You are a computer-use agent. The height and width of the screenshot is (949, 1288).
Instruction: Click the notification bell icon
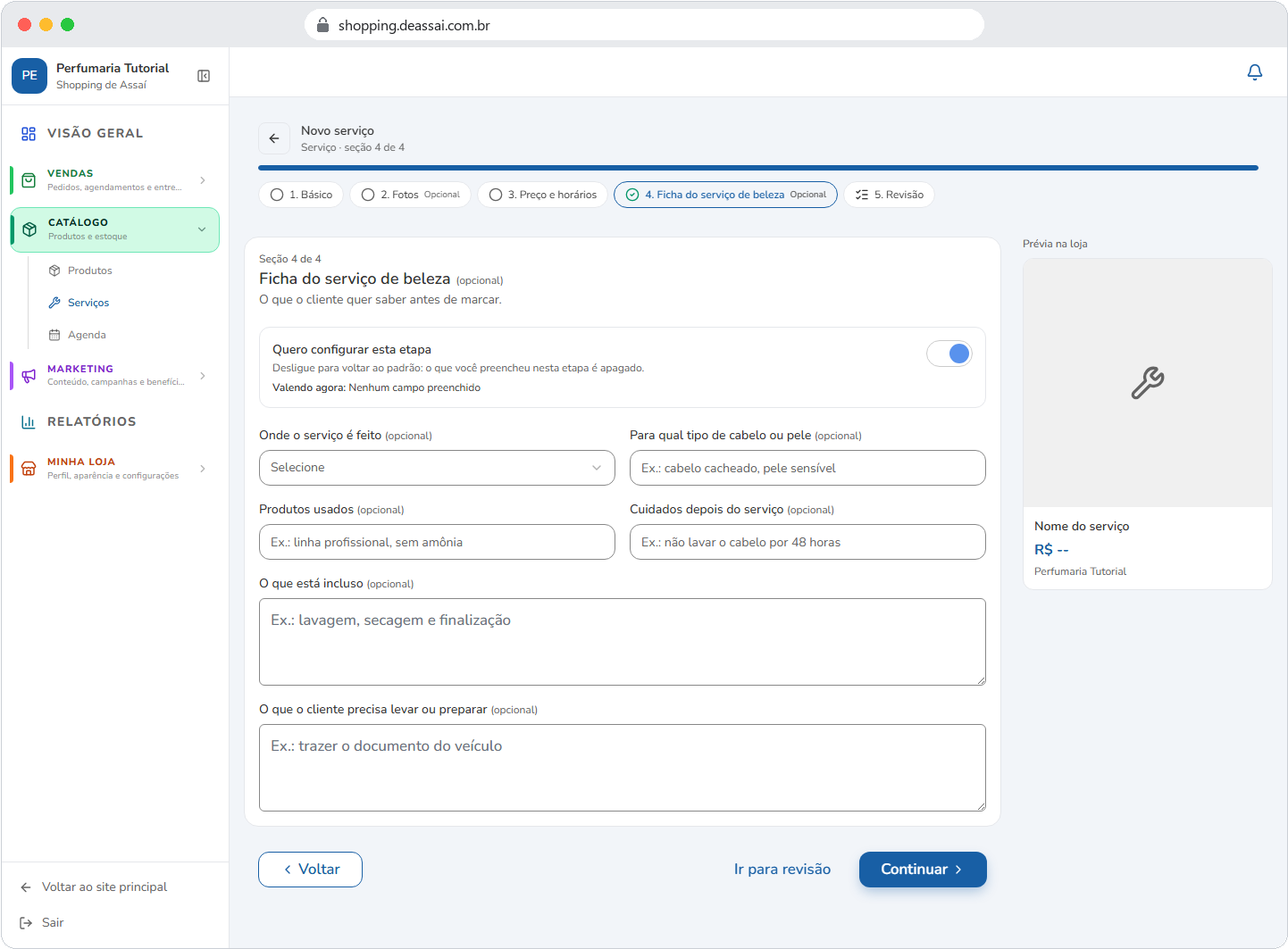(x=1255, y=72)
